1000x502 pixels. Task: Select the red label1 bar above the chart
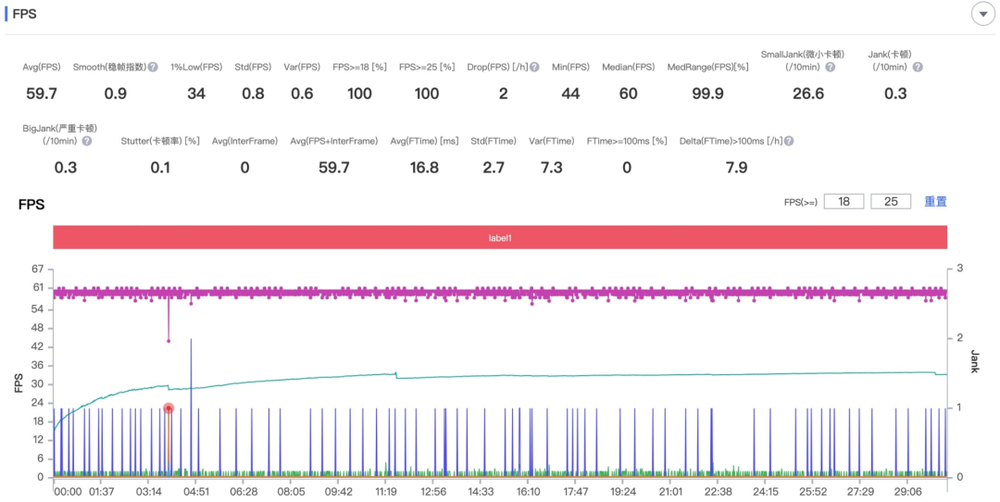coord(500,238)
